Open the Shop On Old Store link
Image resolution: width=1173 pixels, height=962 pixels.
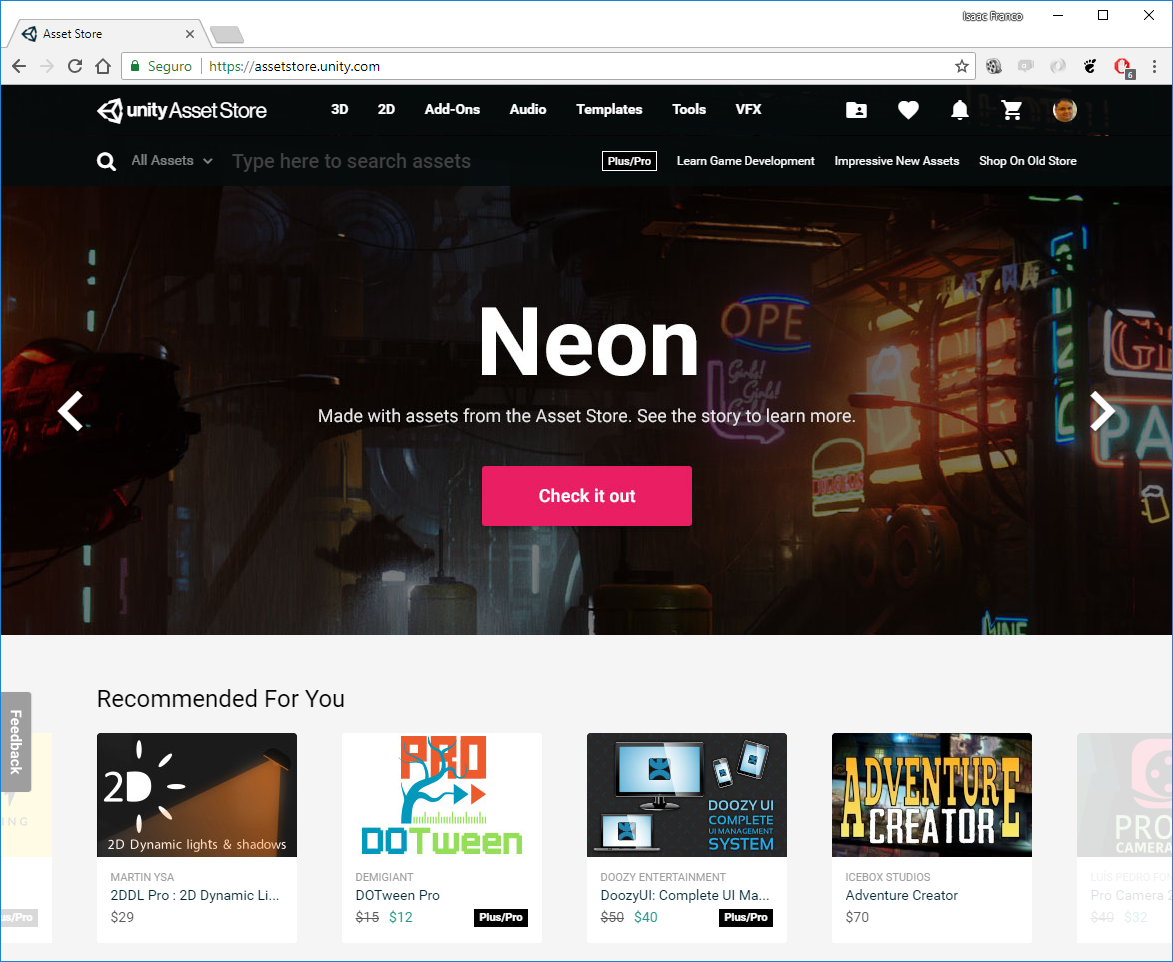1028,161
